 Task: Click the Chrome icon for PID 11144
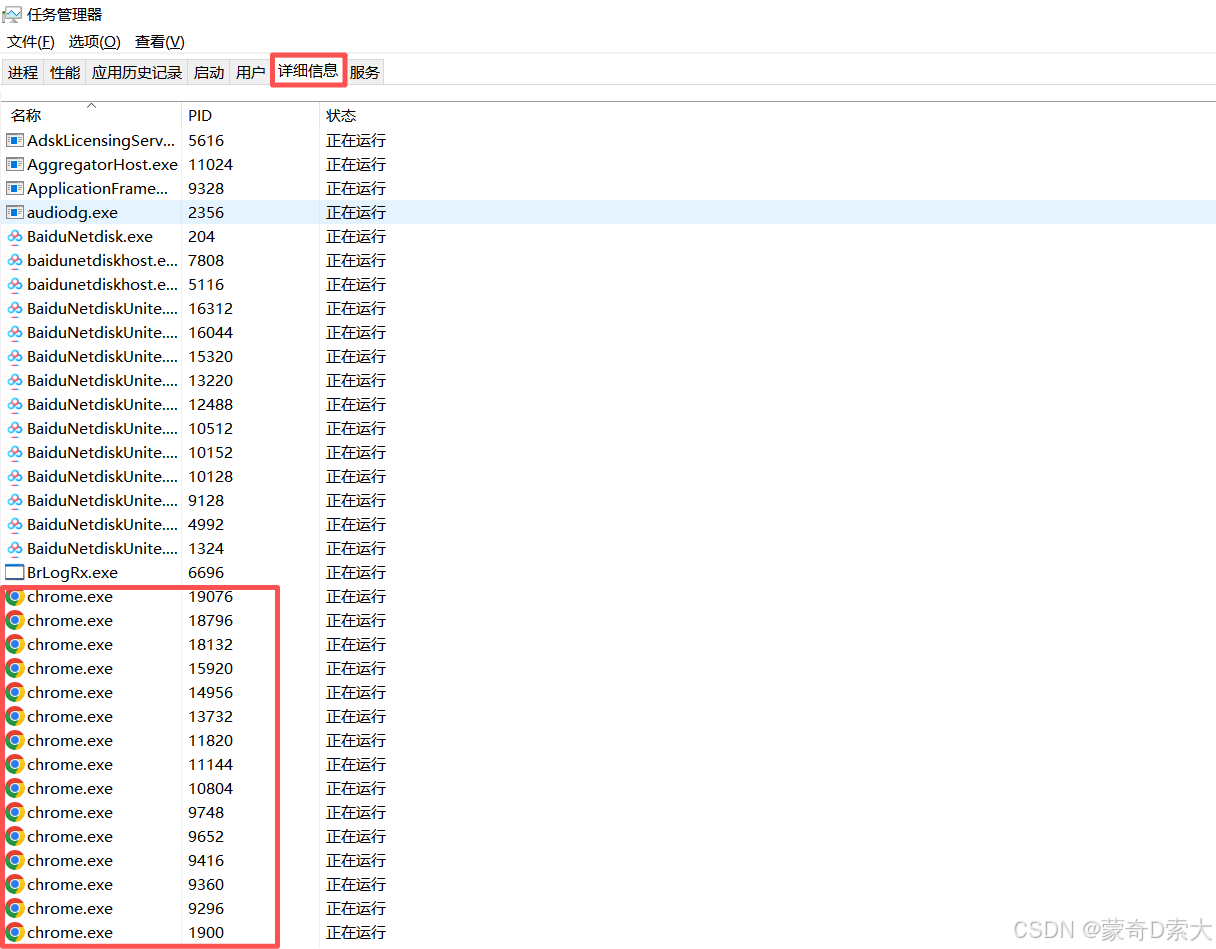tap(15, 764)
